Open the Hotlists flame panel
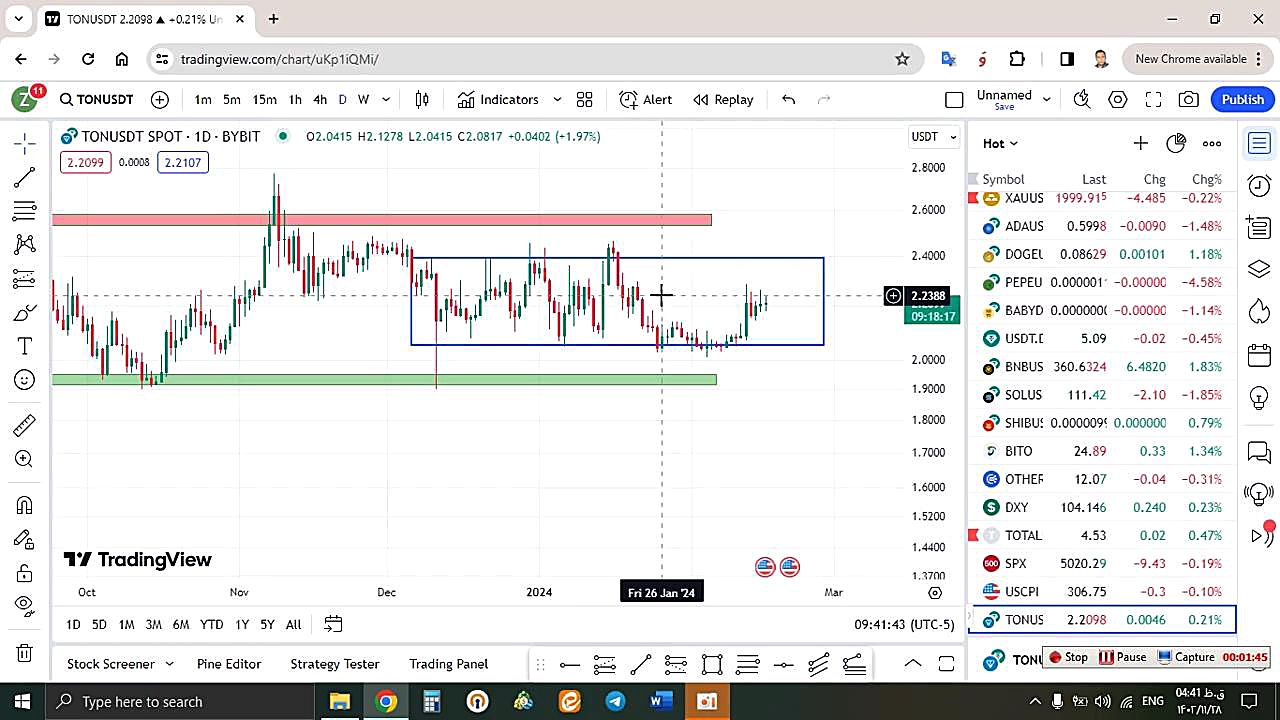Image resolution: width=1280 pixels, height=720 pixels. tap(1259, 311)
